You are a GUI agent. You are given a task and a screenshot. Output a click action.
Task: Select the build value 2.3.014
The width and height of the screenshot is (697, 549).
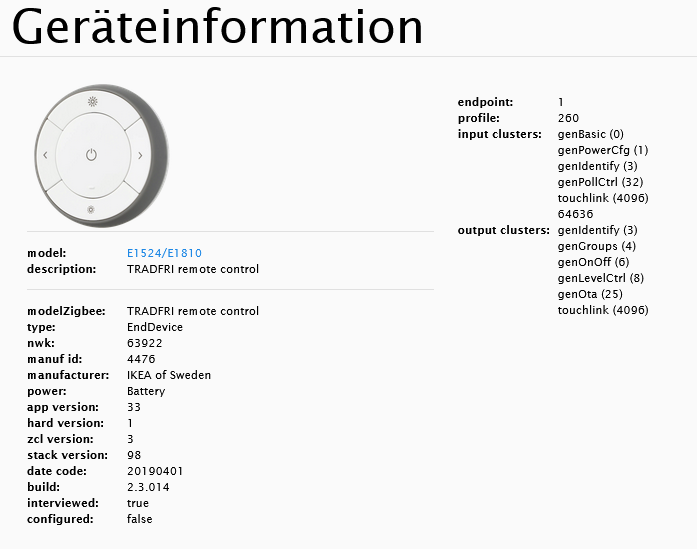pyautogui.click(x=148, y=487)
